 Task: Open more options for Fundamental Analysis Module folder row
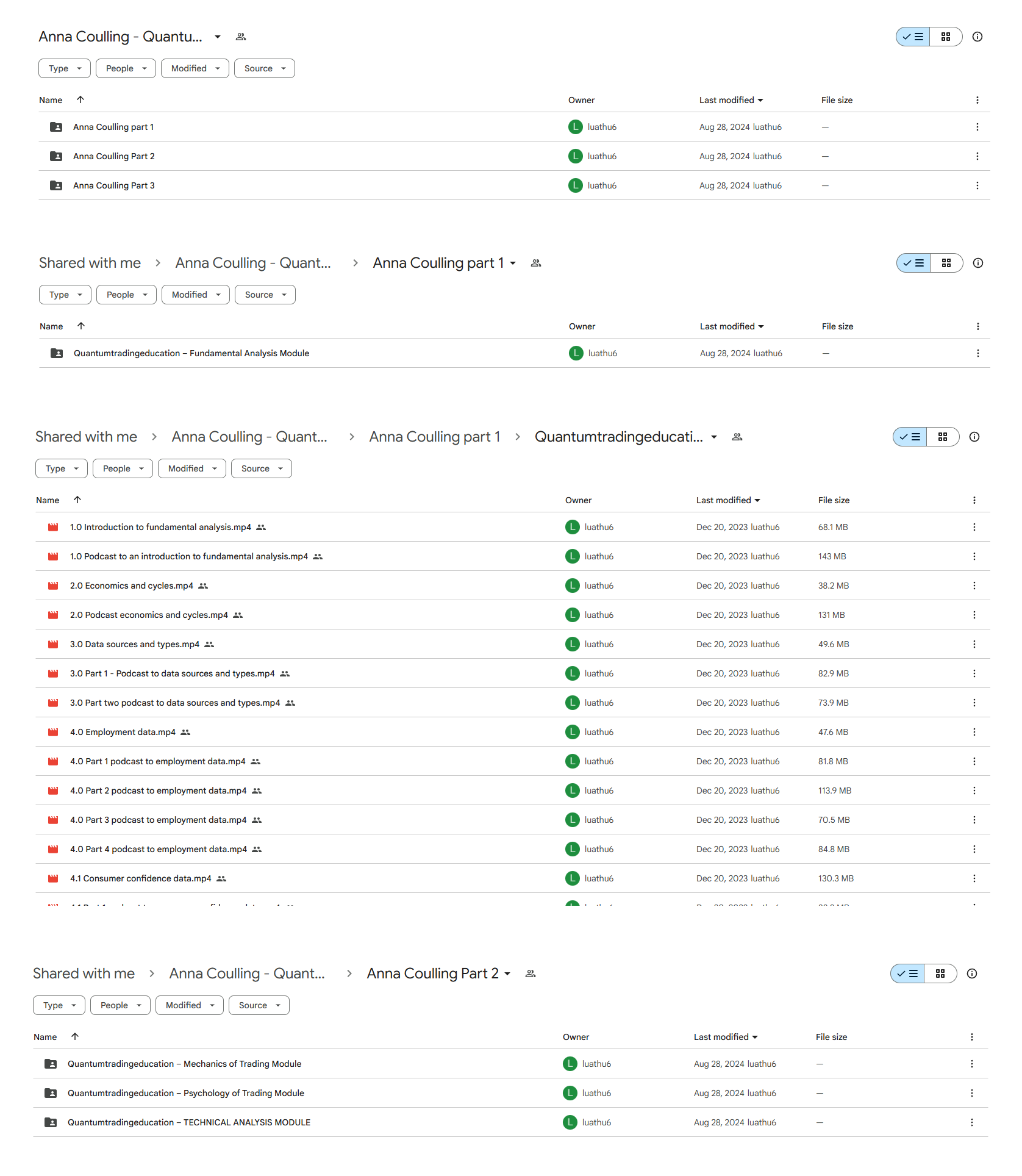(x=977, y=353)
